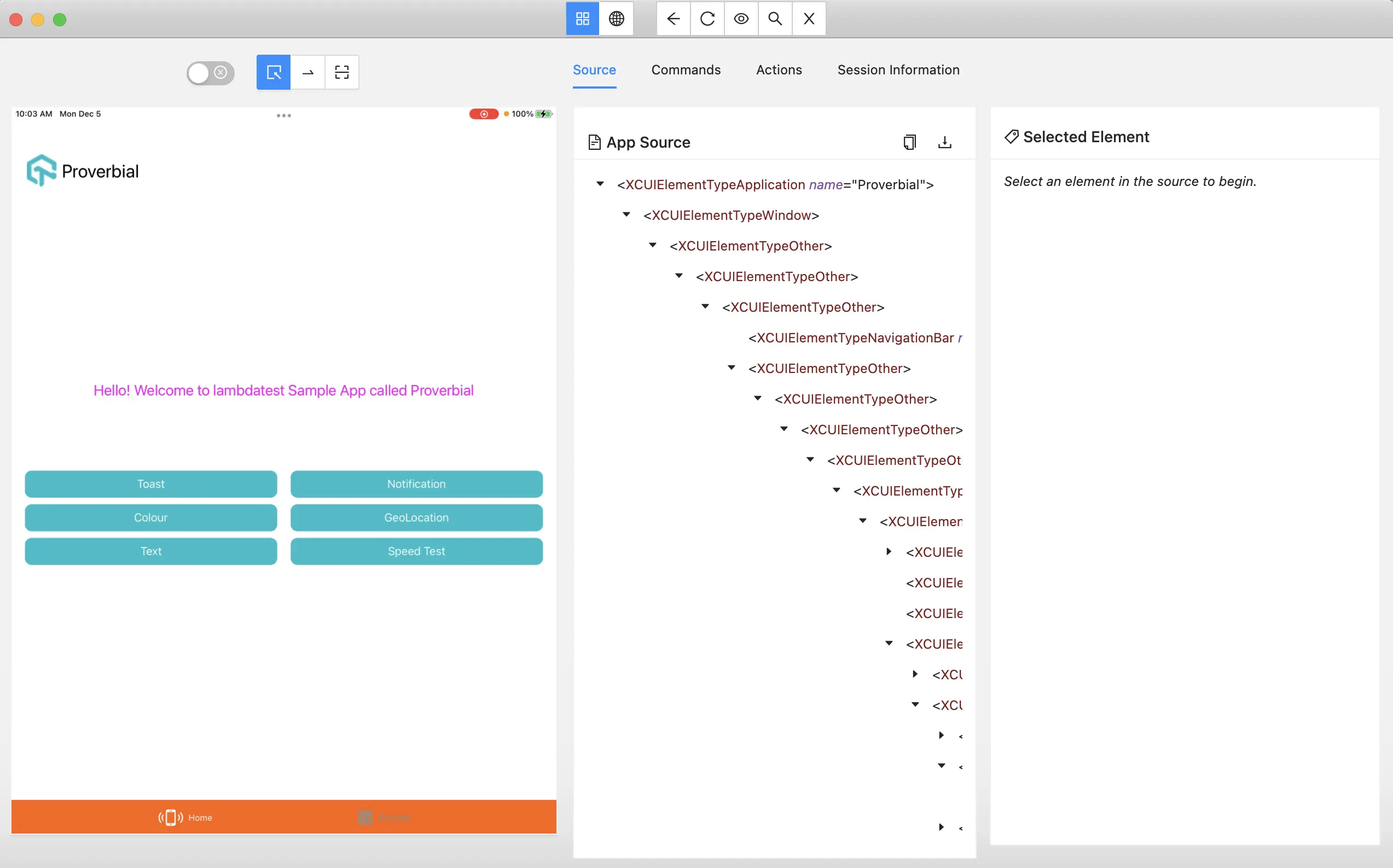Collapse the XCUIElementTypeOther under NavigationBar's sibling
Viewport: 1393px width, 868px height.
pos(758,398)
